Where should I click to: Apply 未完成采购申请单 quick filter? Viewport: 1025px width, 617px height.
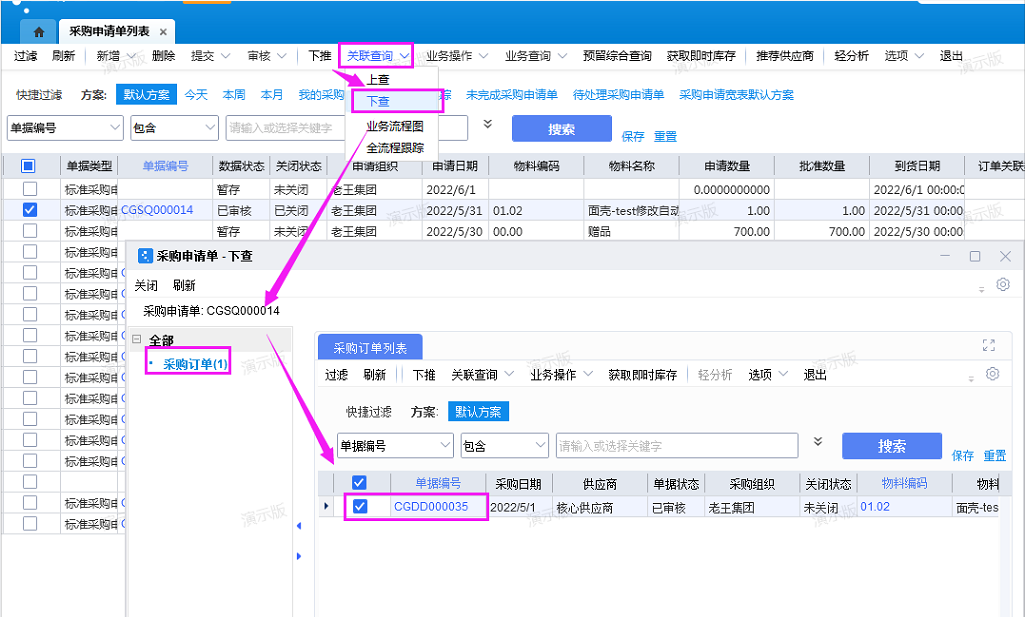tap(512, 95)
